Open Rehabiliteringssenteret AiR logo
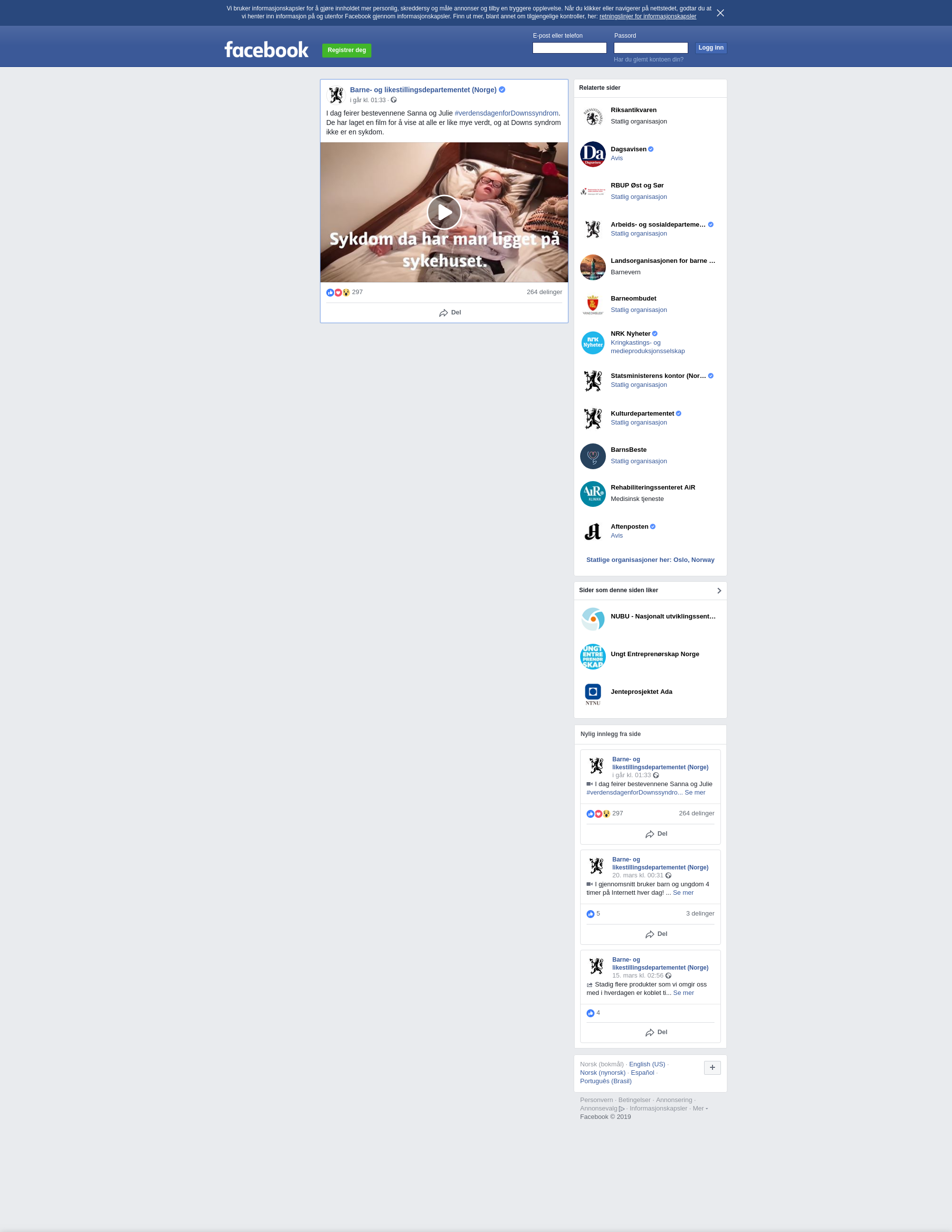The width and height of the screenshot is (952, 1232). coord(593,493)
